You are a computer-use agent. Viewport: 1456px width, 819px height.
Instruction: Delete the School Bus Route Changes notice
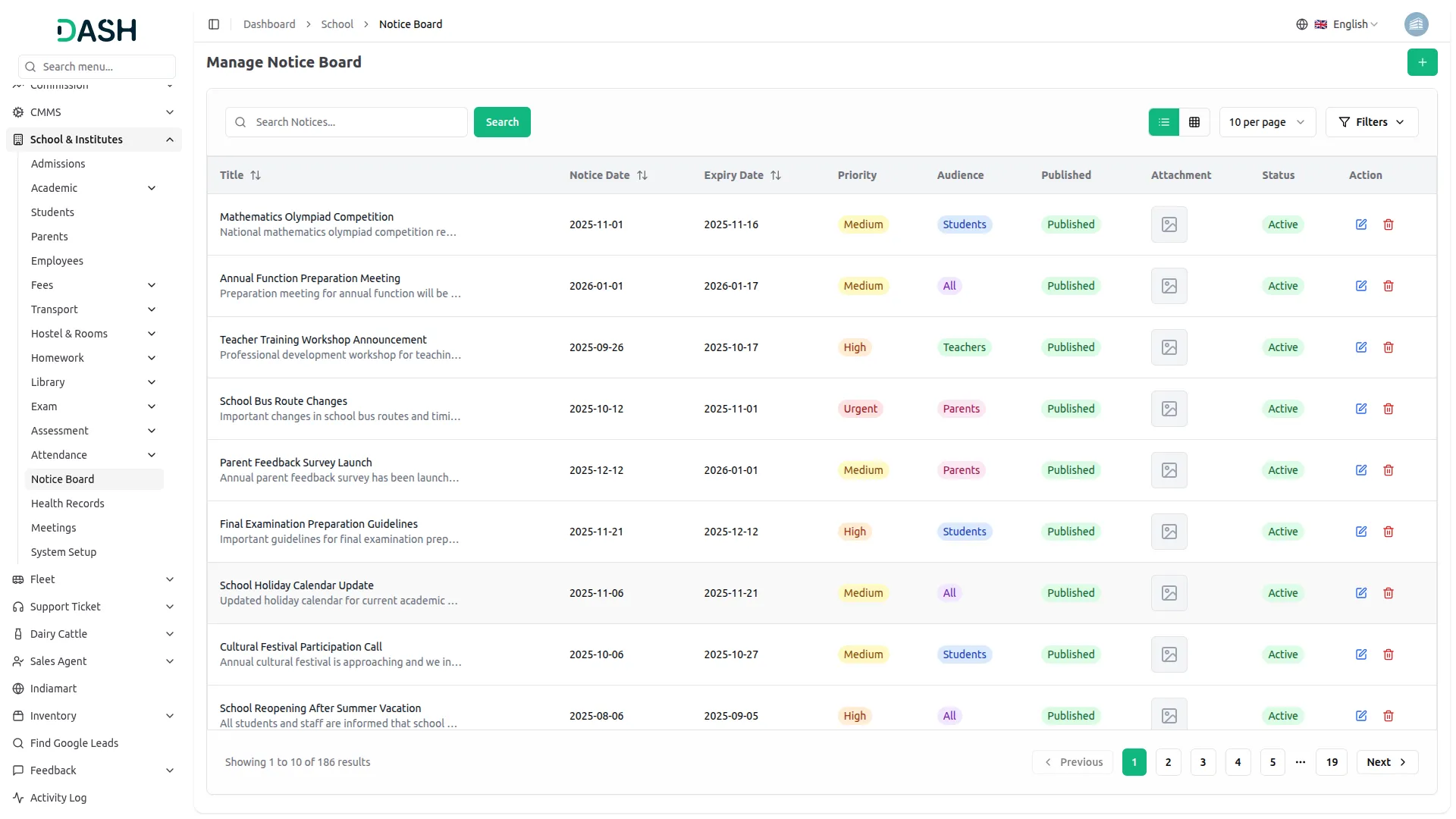[1389, 409]
